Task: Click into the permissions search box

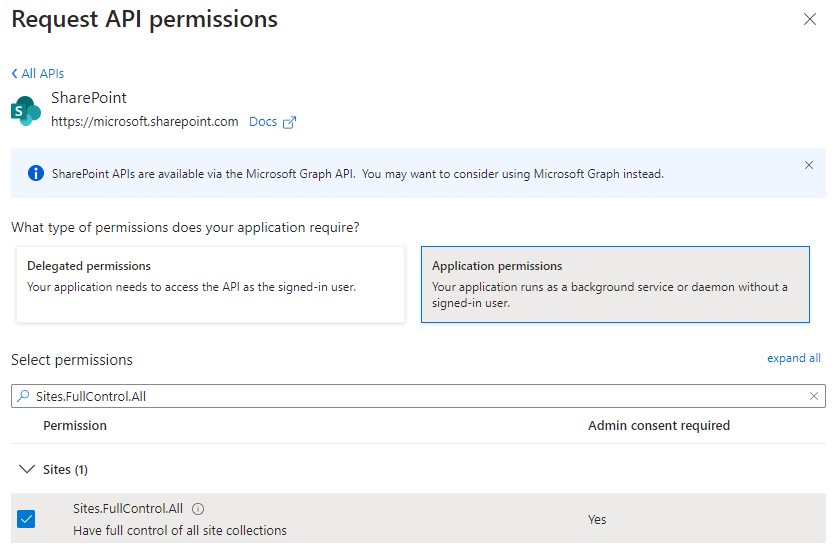Action: pos(419,396)
